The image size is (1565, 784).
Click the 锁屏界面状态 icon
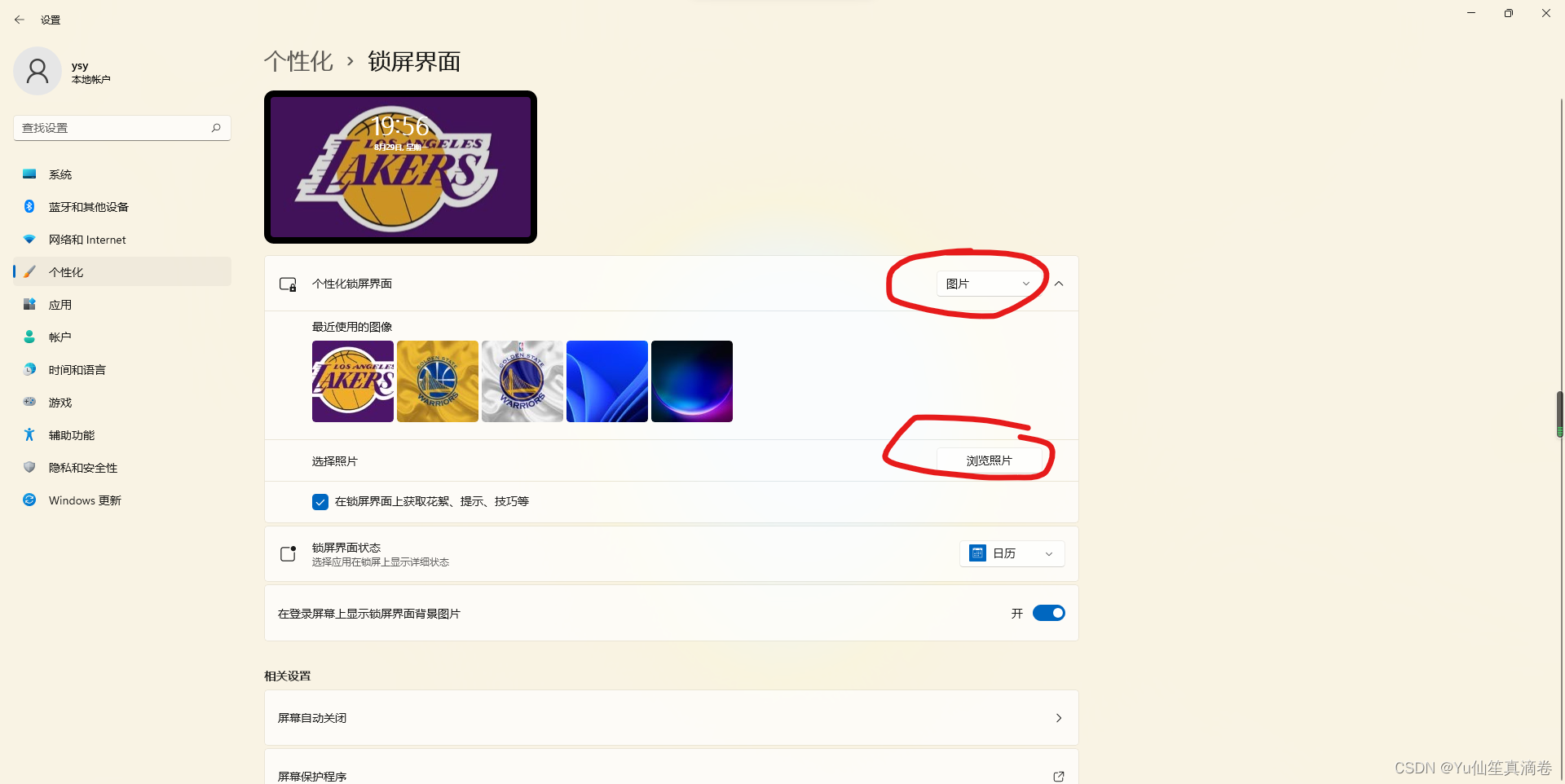point(288,553)
